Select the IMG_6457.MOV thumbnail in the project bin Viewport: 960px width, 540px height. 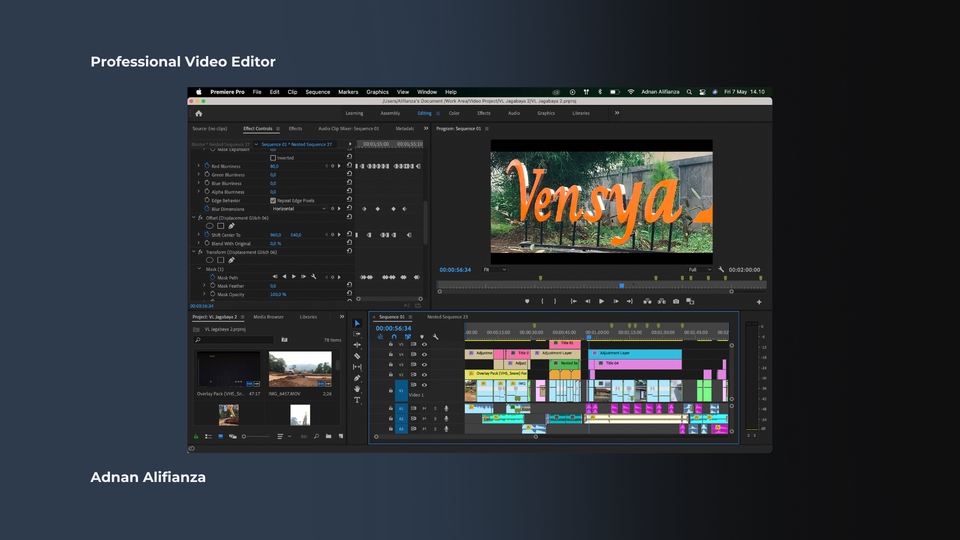pyautogui.click(x=301, y=370)
